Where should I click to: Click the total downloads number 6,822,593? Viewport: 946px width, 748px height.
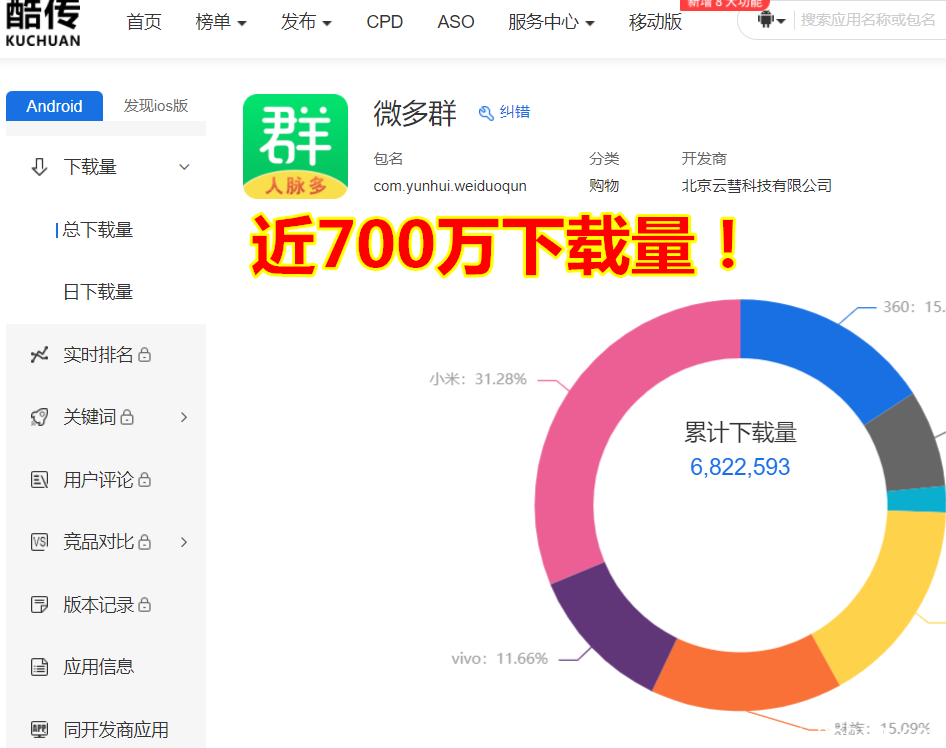point(740,467)
